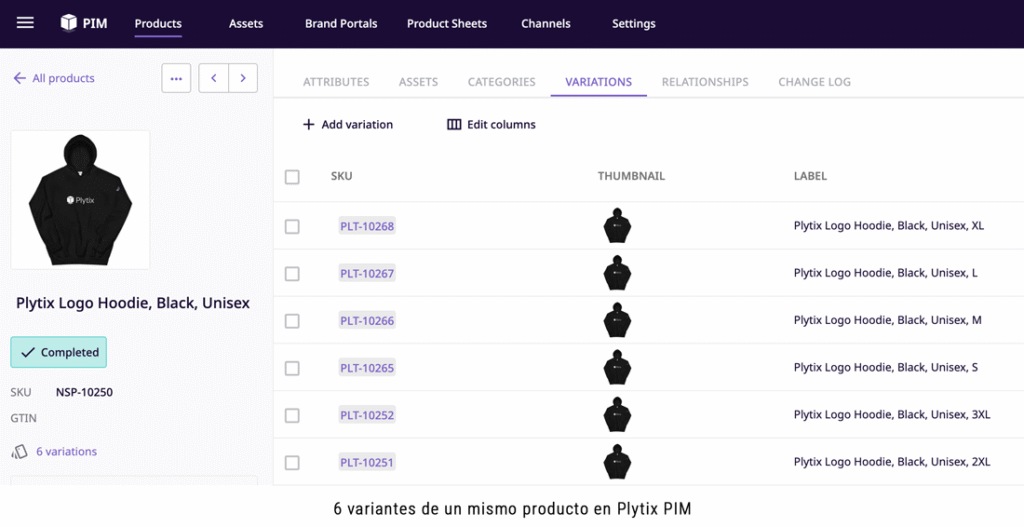This screenshot has height=527, width=1024.
Task: Go to previous product with left chevron
Action: click(x=214, y=78)
